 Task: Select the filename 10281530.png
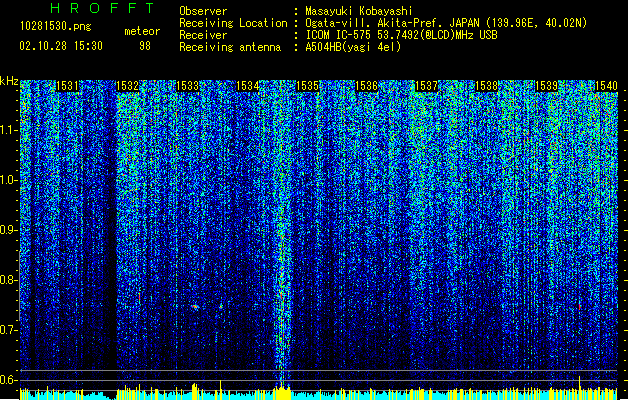point(55,26)
